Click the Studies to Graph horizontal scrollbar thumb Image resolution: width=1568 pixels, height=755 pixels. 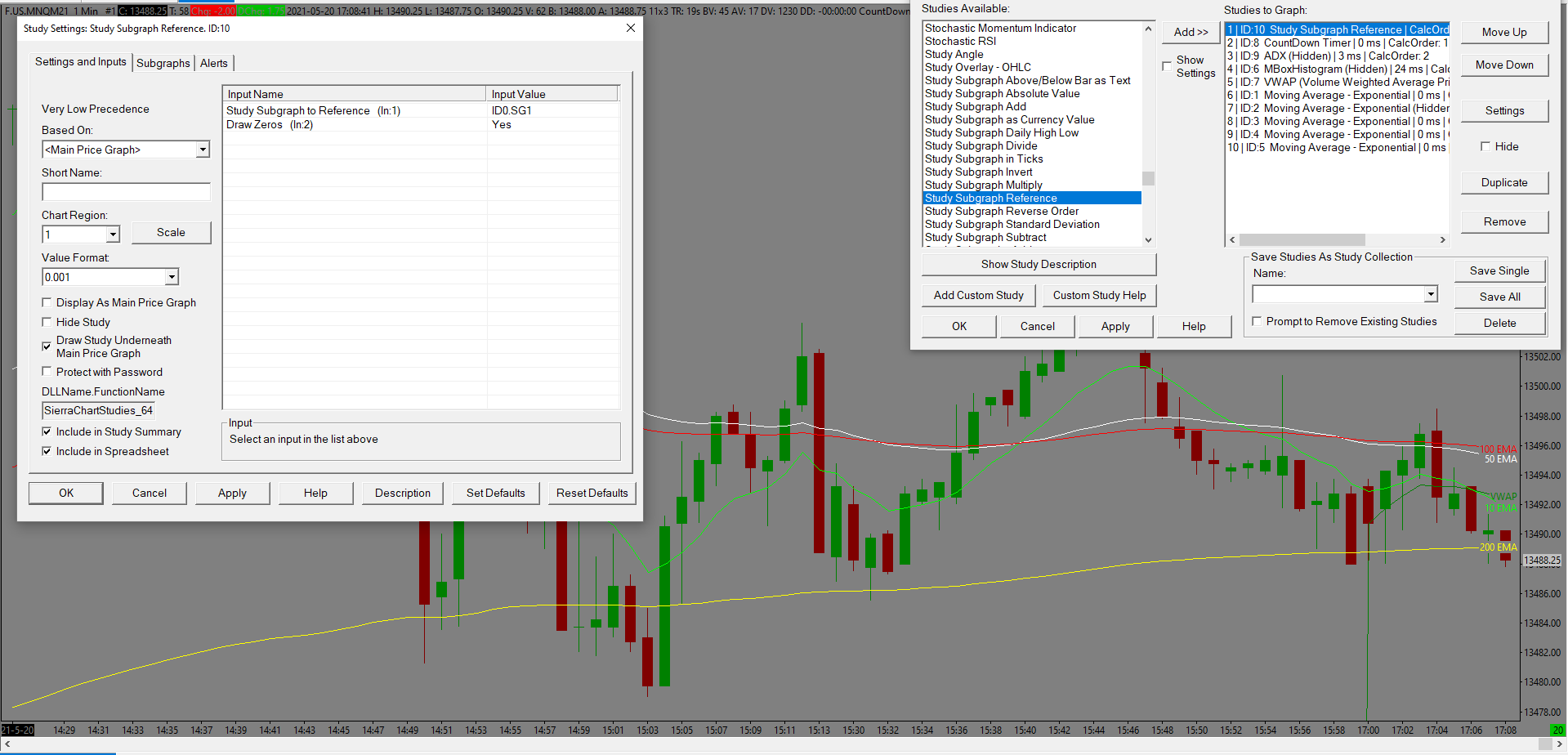tap(1302, 240)
